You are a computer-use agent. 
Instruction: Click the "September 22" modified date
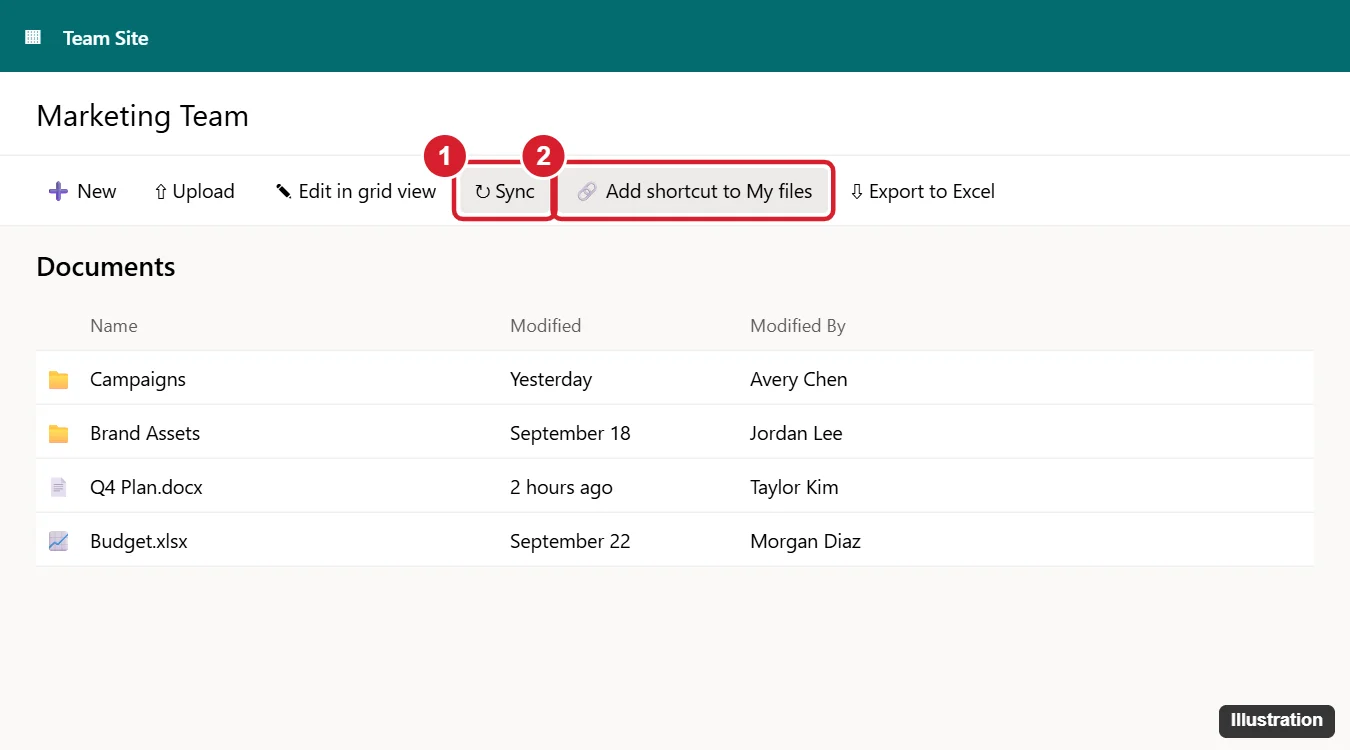(x=570, y=542)
